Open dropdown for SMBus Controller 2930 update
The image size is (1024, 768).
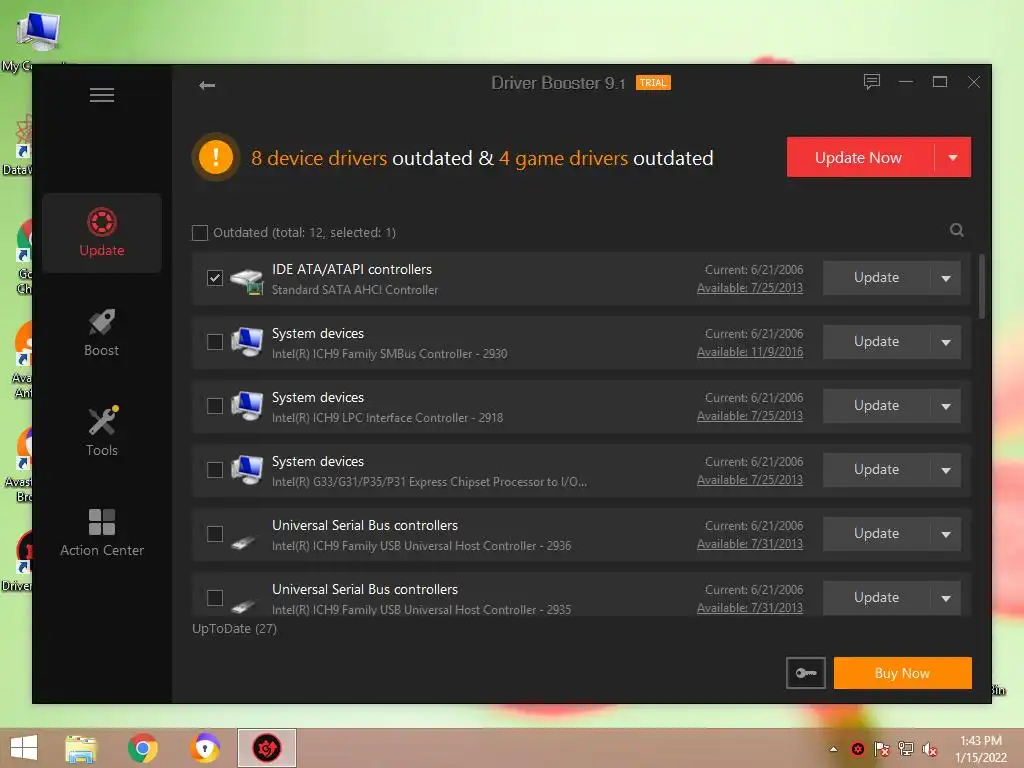pos(946,342)
